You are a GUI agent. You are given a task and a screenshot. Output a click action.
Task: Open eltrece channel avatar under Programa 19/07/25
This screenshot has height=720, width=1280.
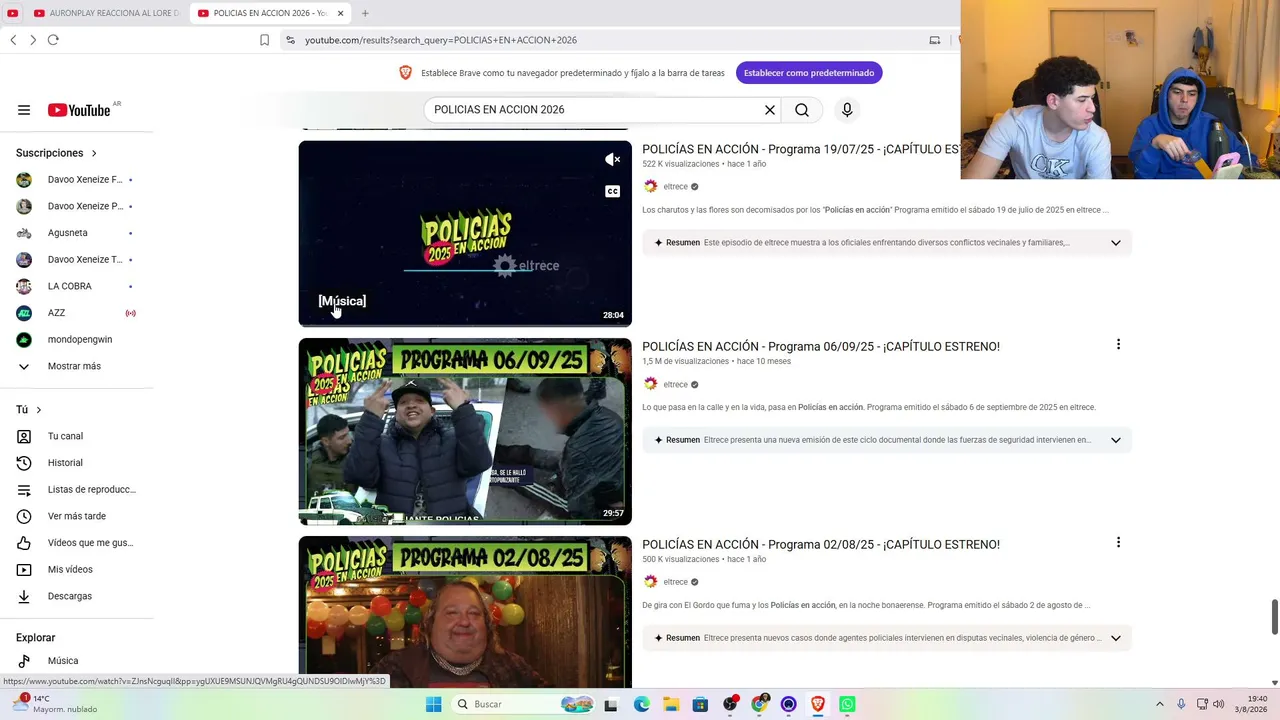click(651, 187)
